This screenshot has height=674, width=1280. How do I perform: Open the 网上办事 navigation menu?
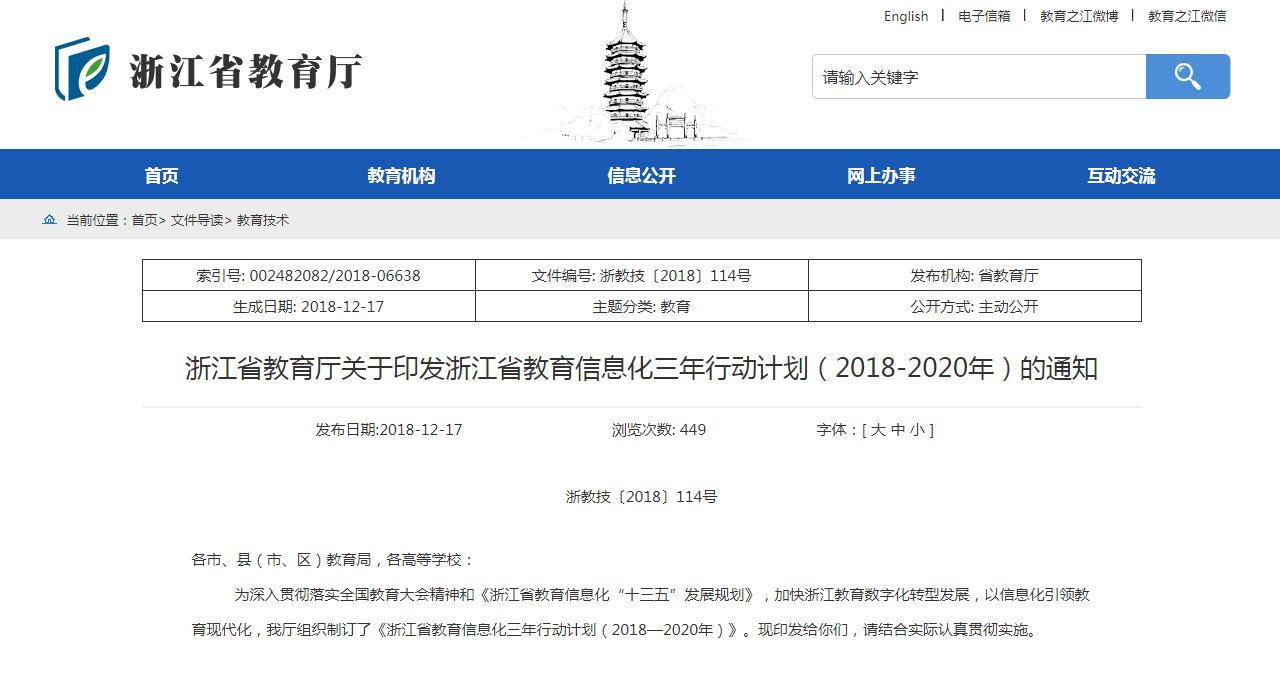pos(881,176)
